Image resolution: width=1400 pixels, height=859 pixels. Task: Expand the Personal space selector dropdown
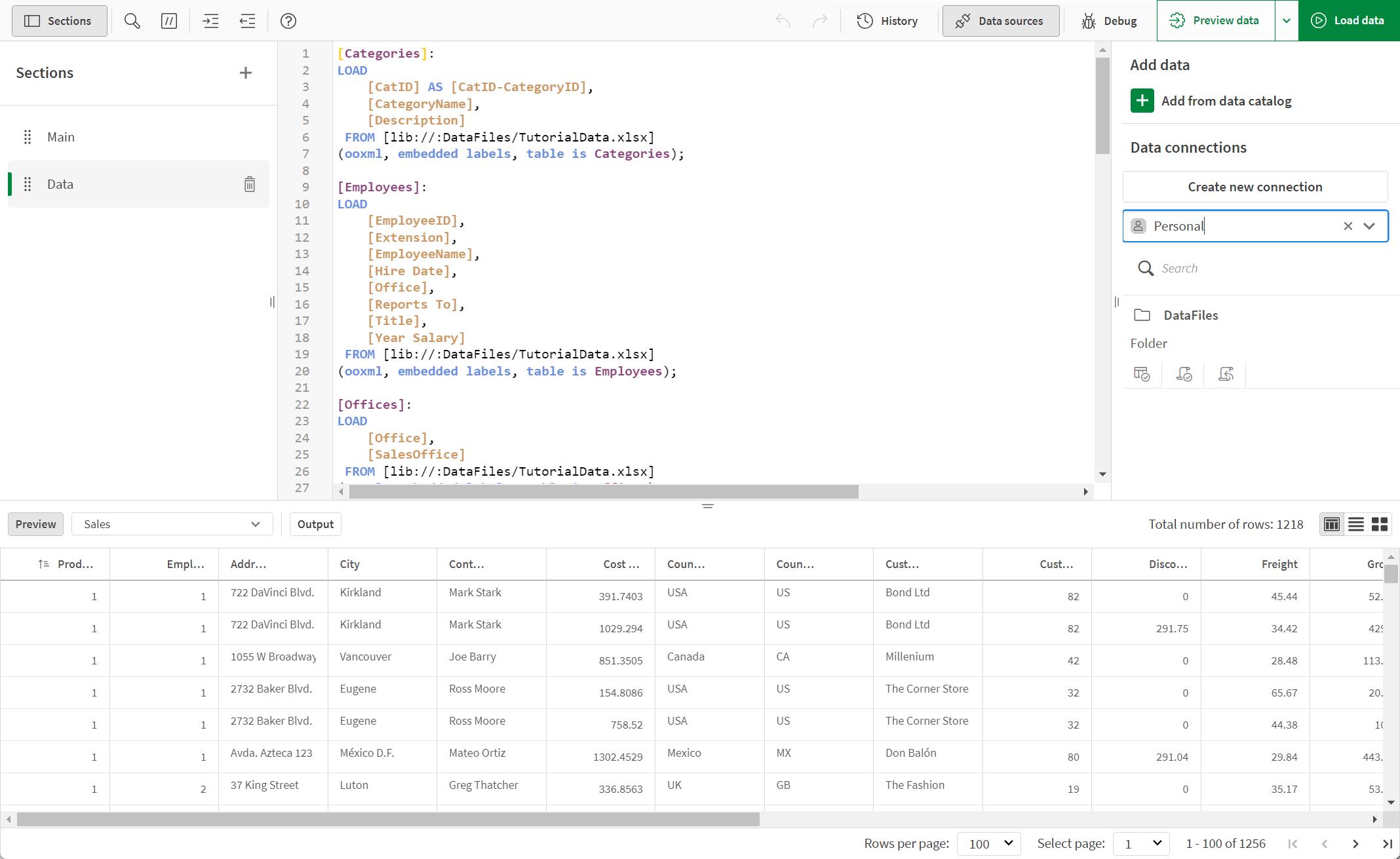click(x=1371, y=225)
